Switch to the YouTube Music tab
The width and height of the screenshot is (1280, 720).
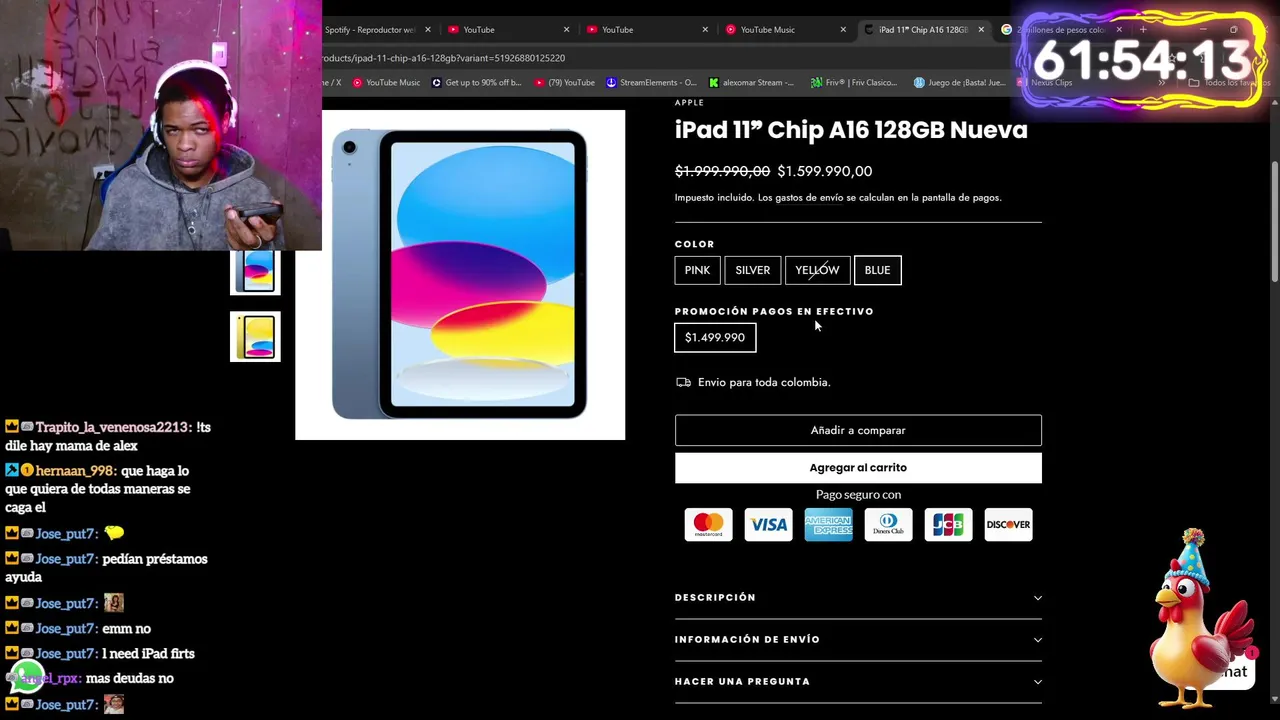[768, 30]
